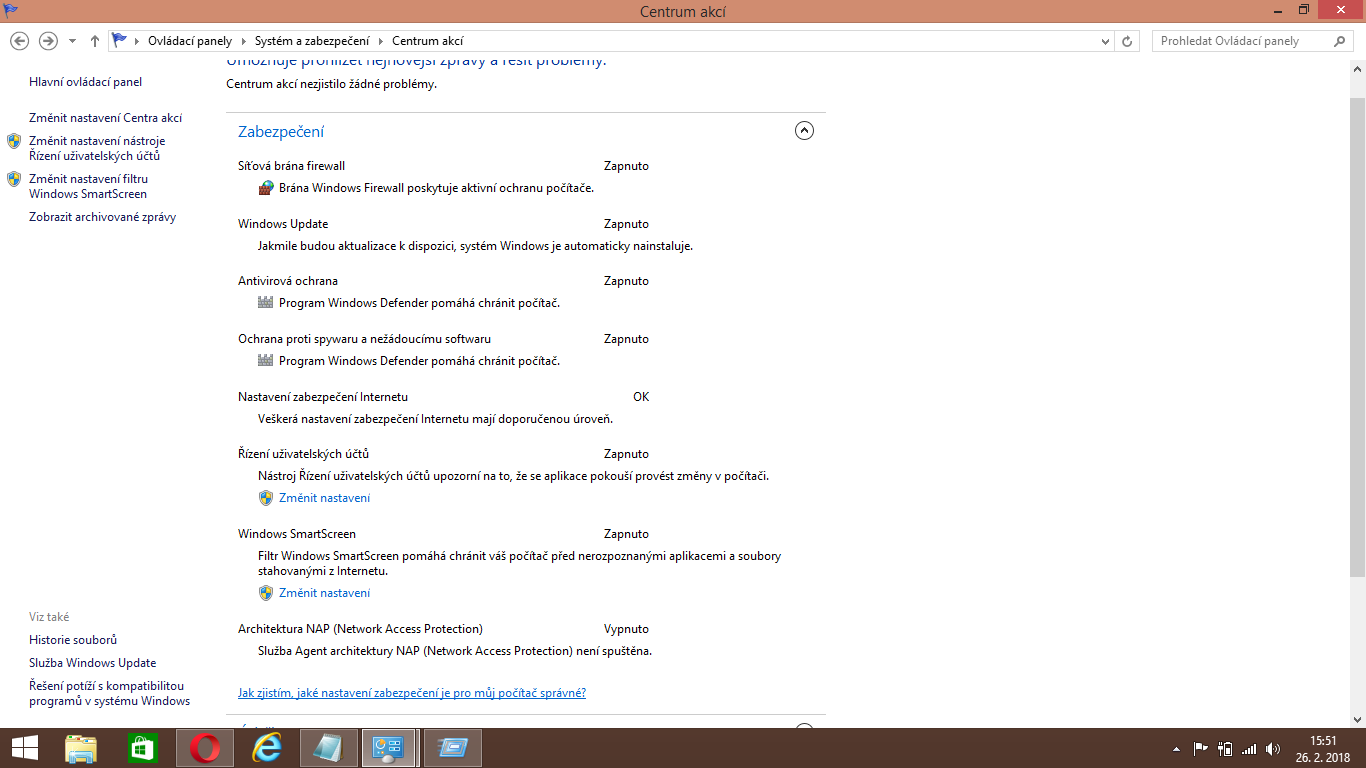The width and height of the screenshot is (1366, 768).
Task: Click the Antivirová ochrana heading
Action: pos(288,281)
